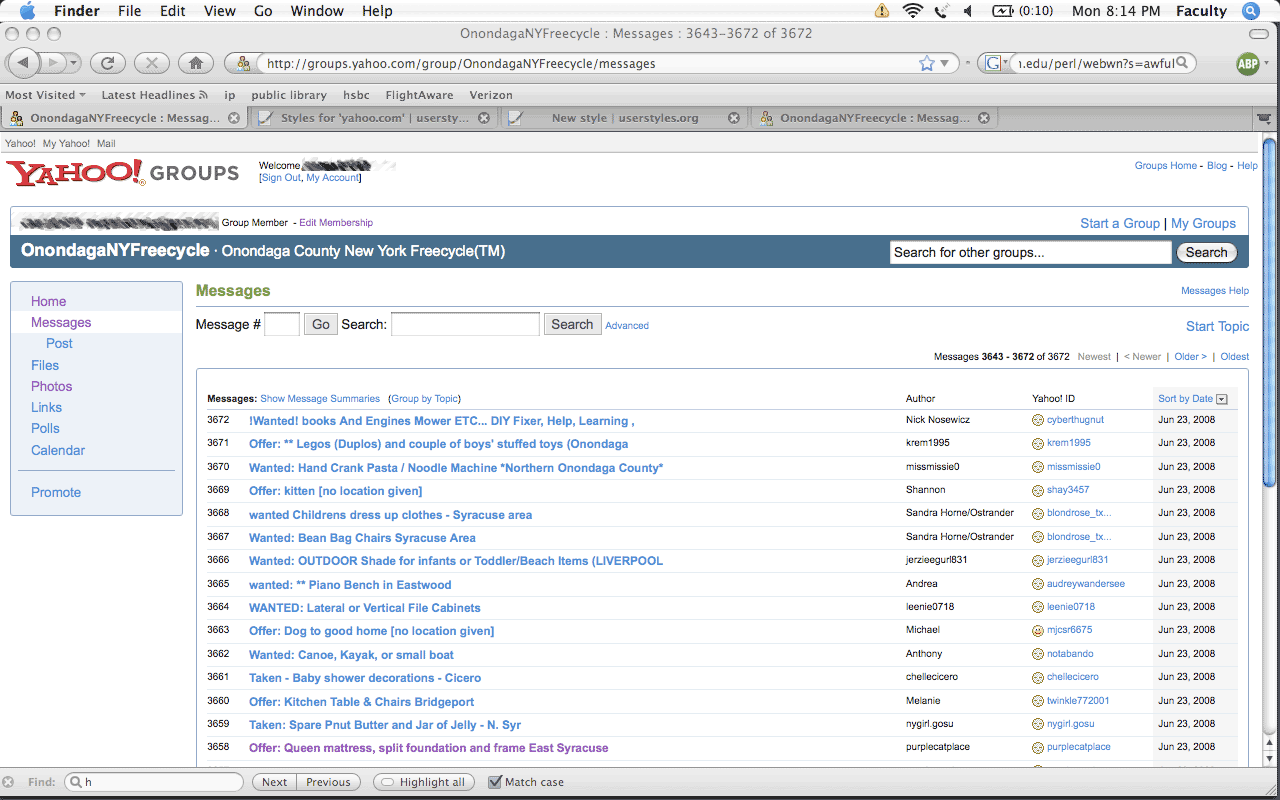Open the ABP Adblock Plus icon

tap(1248, 64)
